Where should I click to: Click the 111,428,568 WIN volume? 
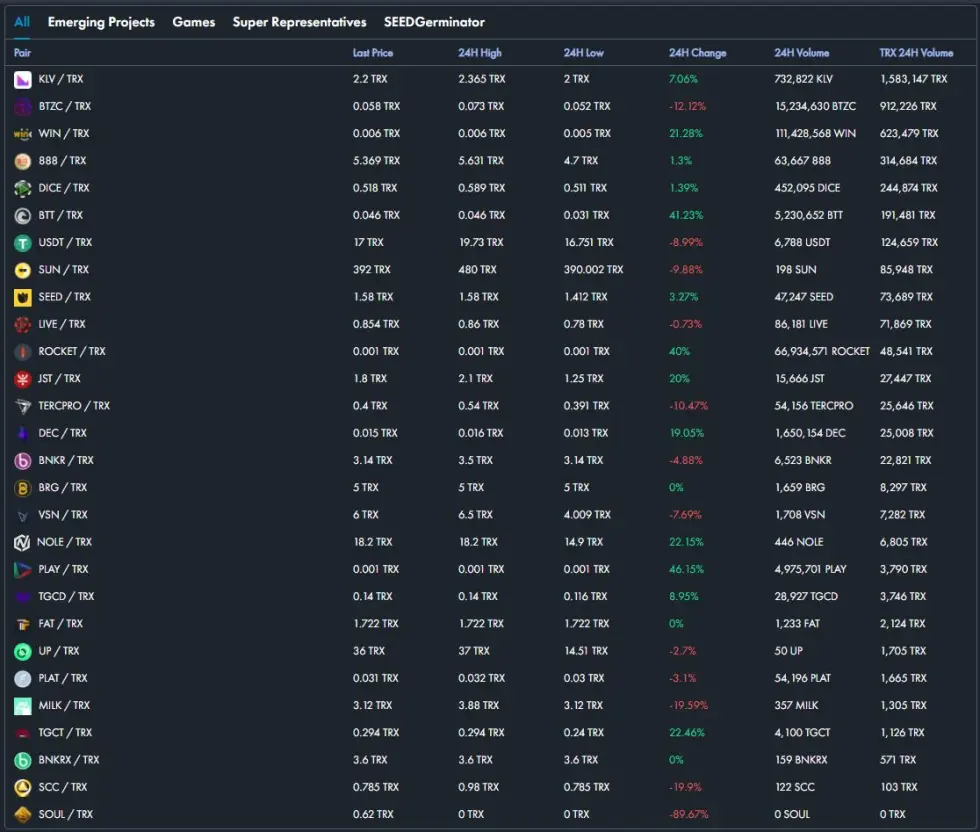[x=815, y=133]
